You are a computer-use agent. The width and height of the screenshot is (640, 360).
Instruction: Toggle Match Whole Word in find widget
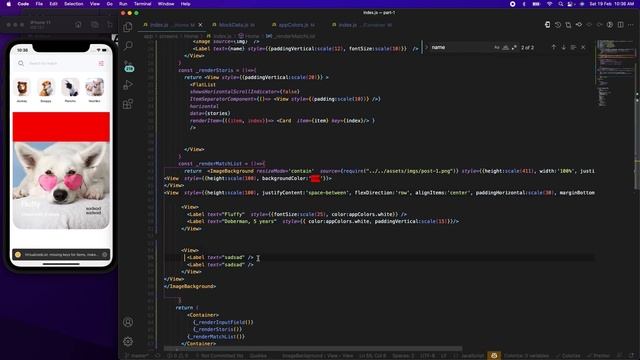505,47
